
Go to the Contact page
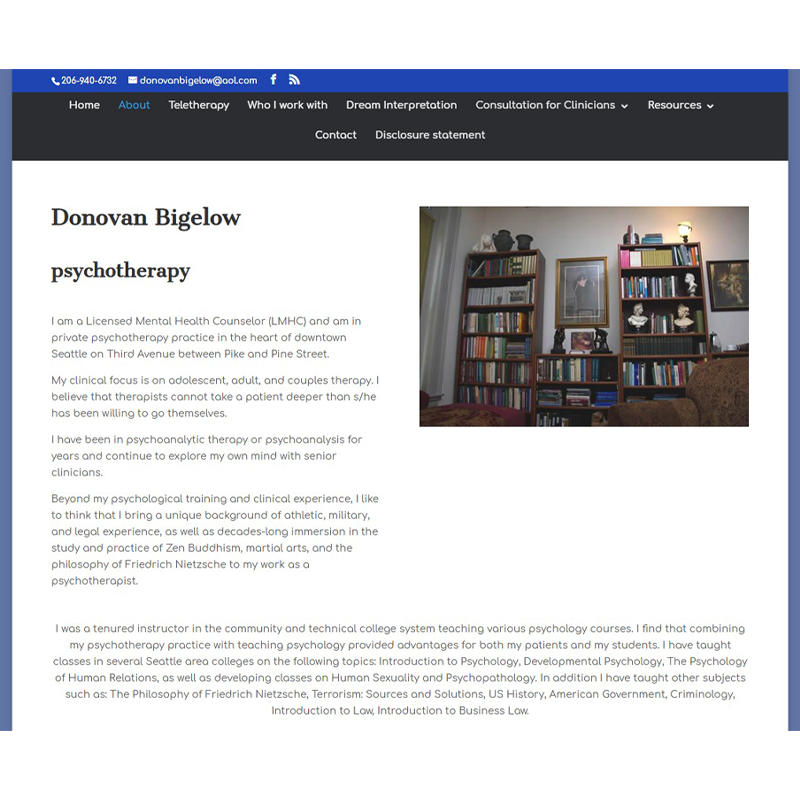pyautogui.click(x=336, y=135)
